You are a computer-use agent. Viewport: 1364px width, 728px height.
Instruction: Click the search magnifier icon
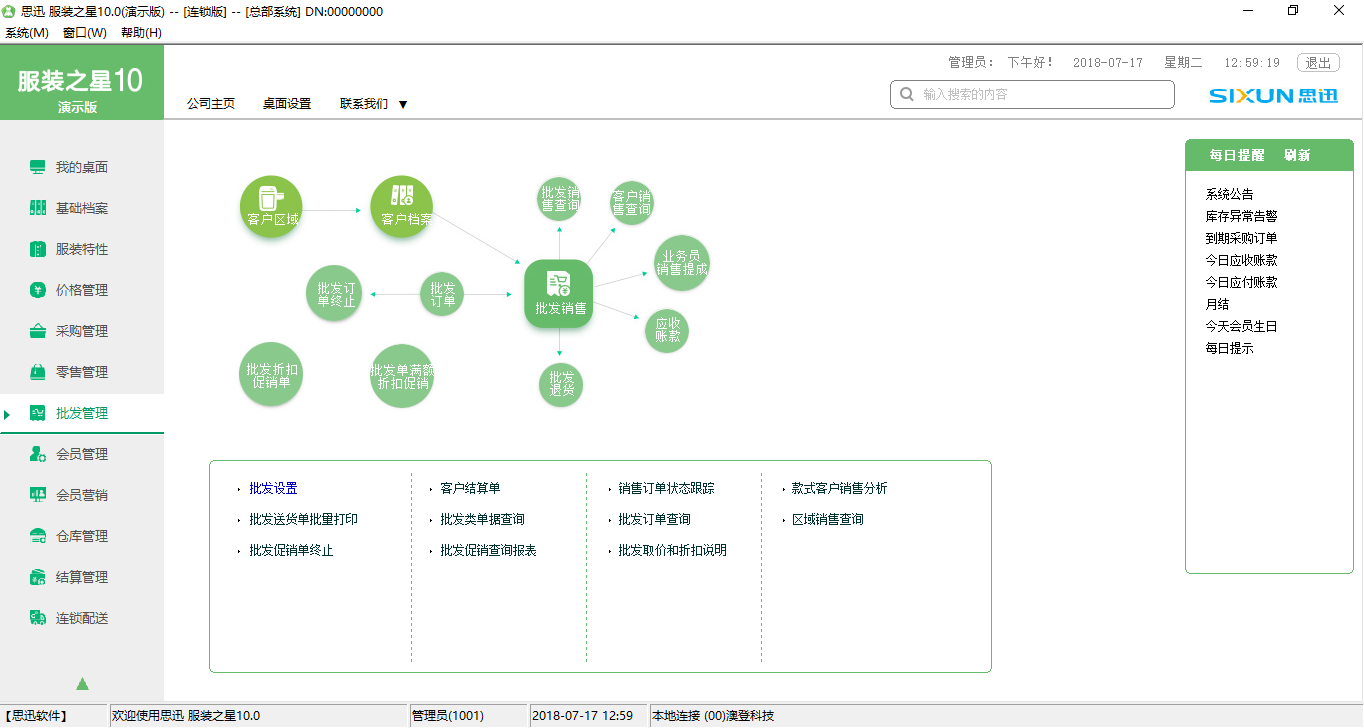907,94
